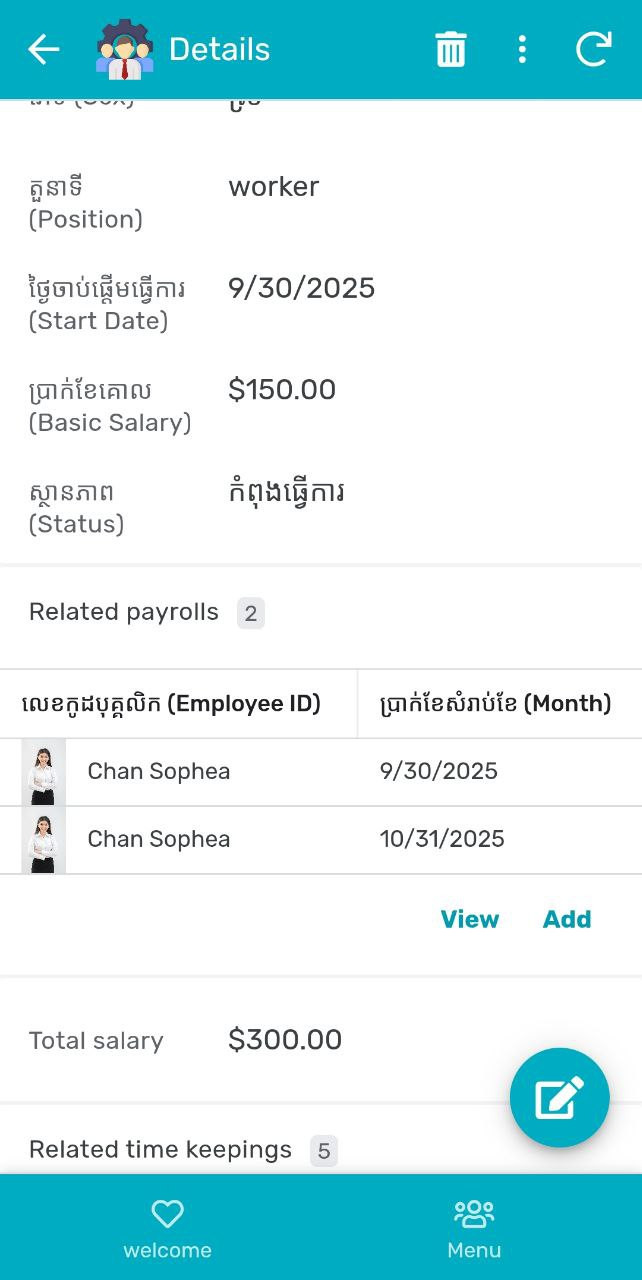This screenshot has height=1280, width=642.
Task: Open Chan Sophea 9/30/2025 payroll row
Action: click(300, 771)
